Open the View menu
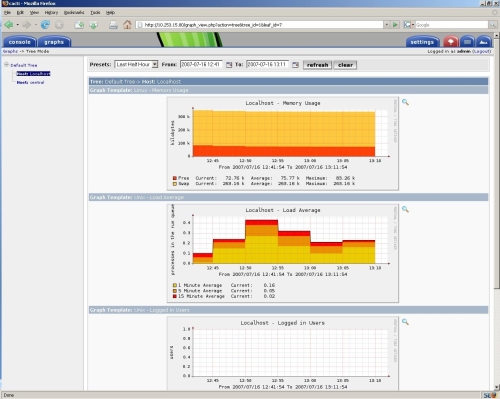The width and height of the screenshot is (500, 399). tap(34, 12)
